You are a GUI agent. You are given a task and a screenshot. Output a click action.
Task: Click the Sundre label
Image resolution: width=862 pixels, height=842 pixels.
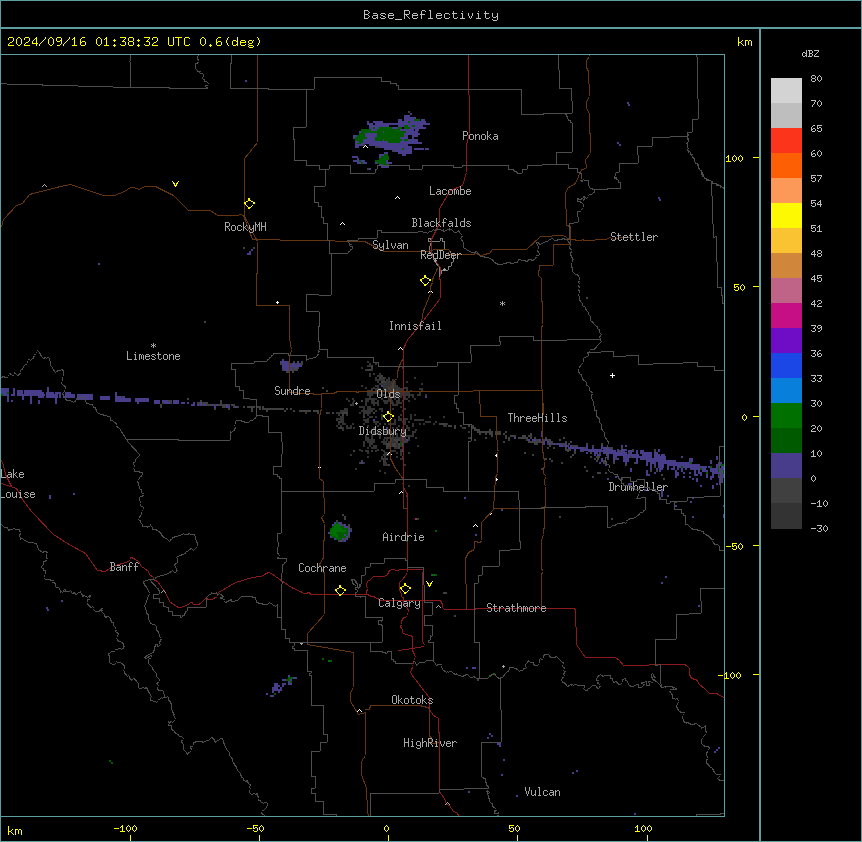[292, 391]
